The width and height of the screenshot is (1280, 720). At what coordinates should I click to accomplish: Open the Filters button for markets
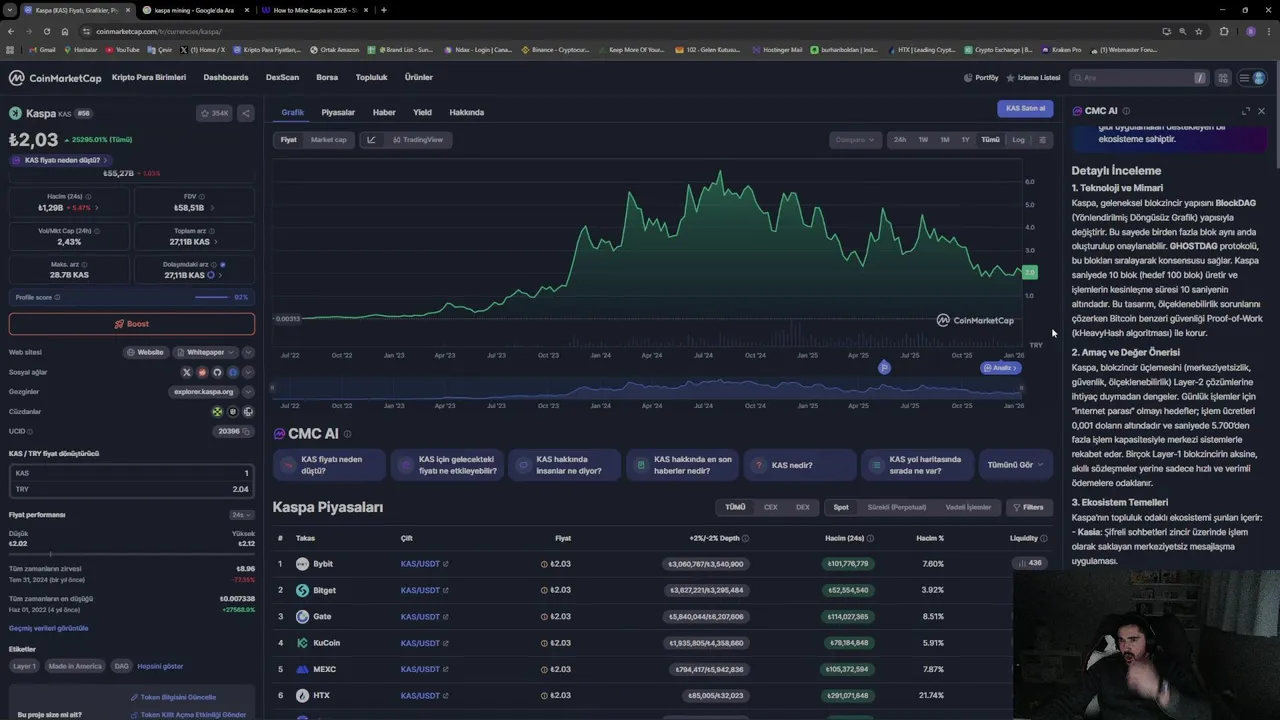pyautogui.click(x=1029, y=507)
